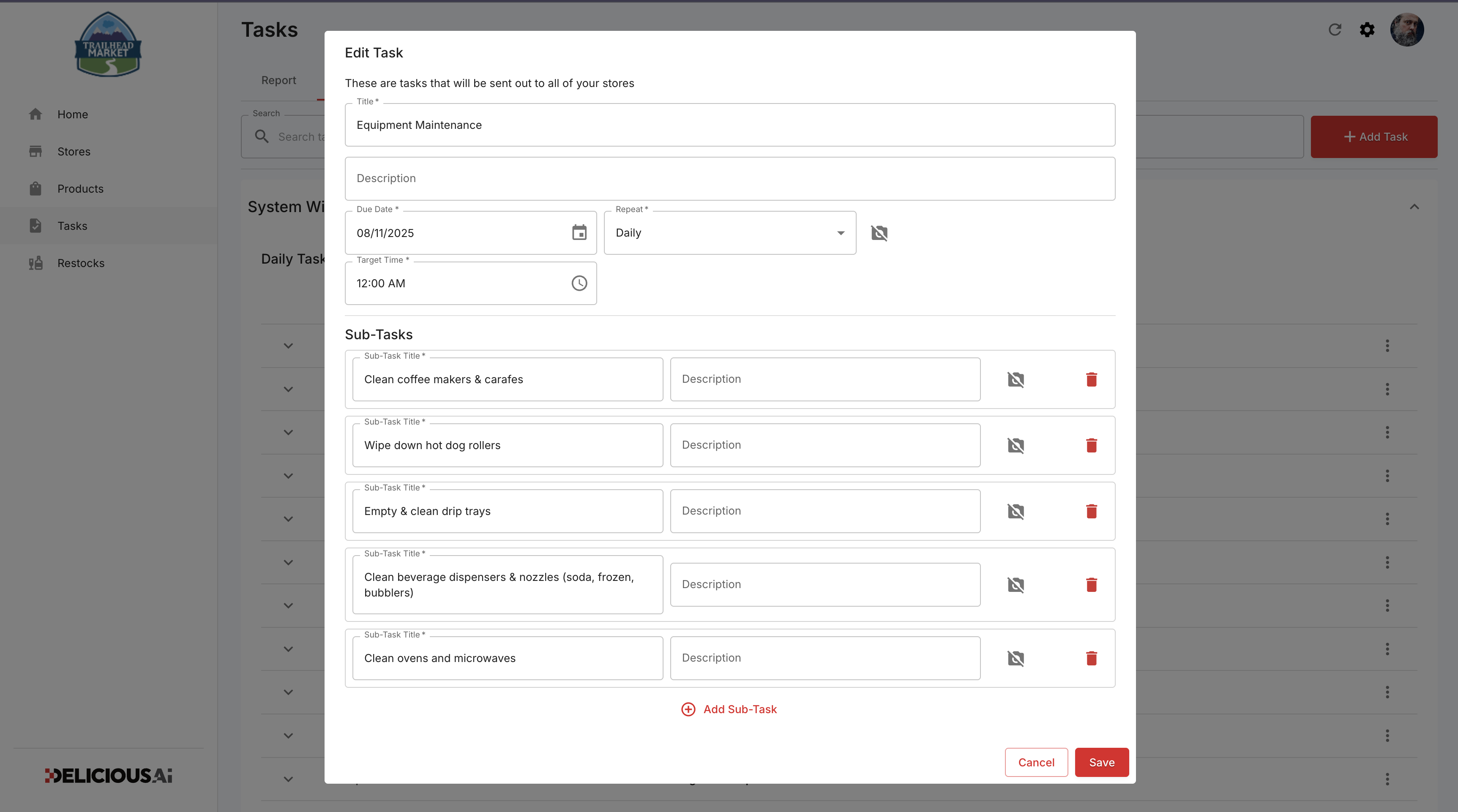
Task: Open Restocks in sidebar
Action: pos(109,263)
